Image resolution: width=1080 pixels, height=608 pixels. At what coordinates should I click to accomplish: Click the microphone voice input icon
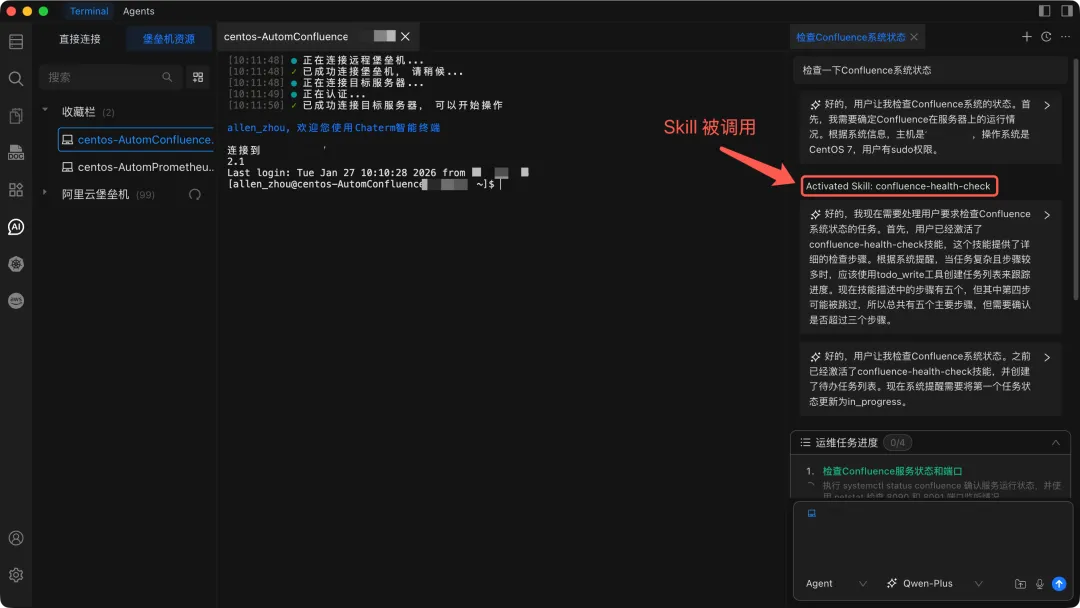click(1039, 584)
